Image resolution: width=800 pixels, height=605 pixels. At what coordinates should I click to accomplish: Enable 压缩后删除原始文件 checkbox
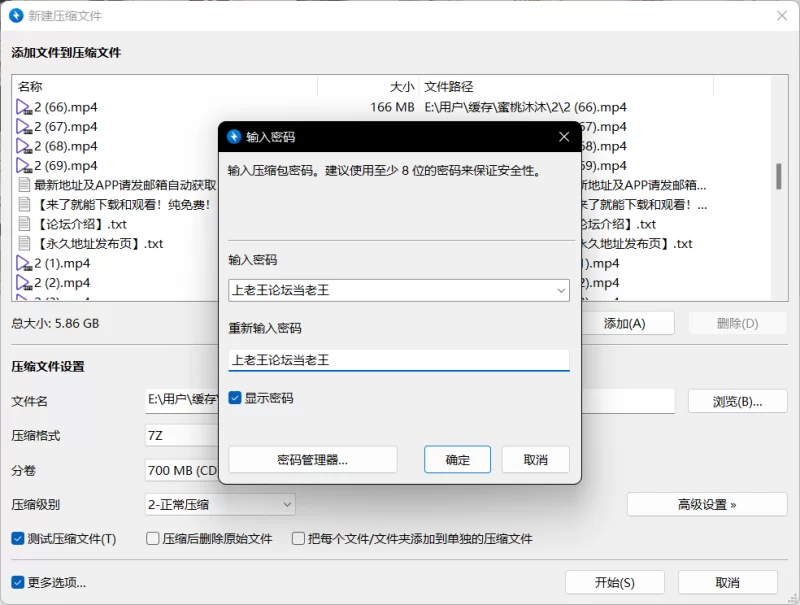point(153,539)
